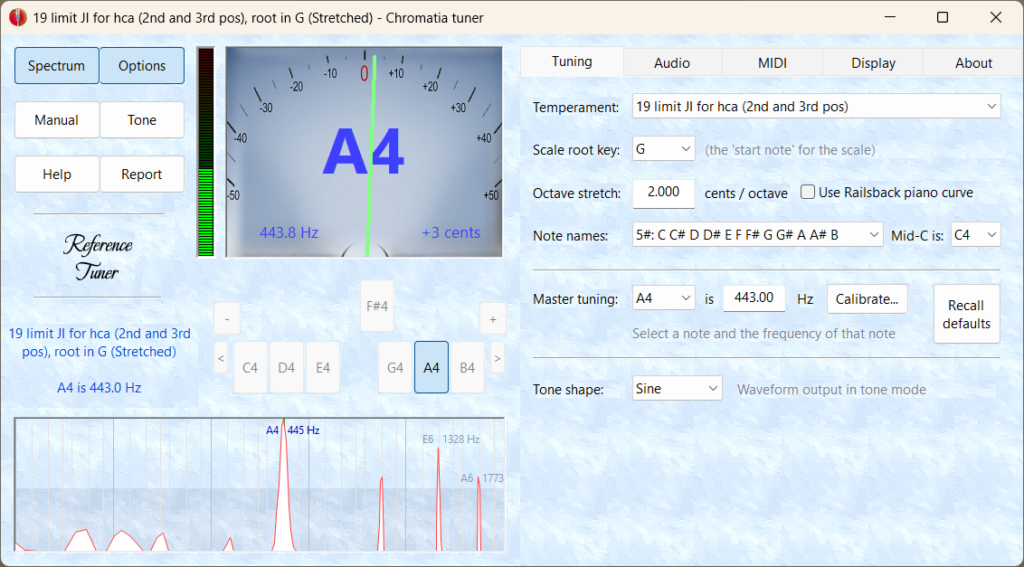Click the green input level meter
This screenshot has width=1024, height=567.
[206, 152]
